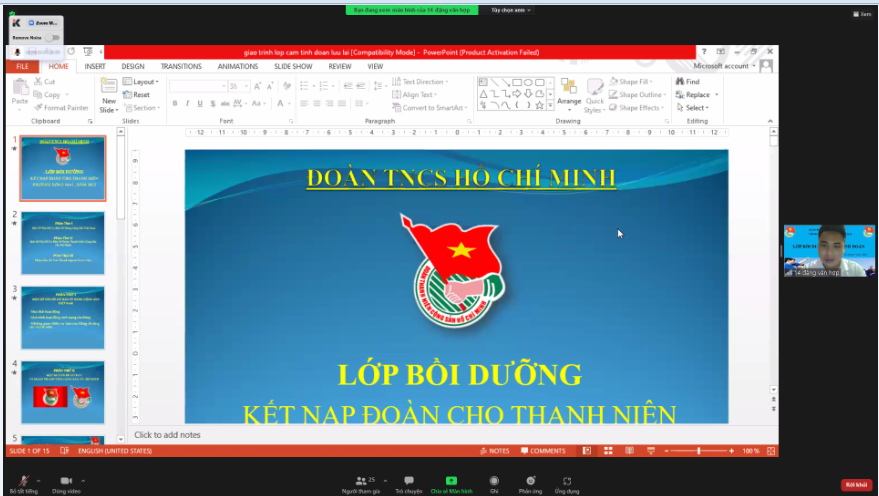The height and width of the screenshot is (496, 879).
Task: Switch to Slide Sorter view icon
Action: [608, 451]
